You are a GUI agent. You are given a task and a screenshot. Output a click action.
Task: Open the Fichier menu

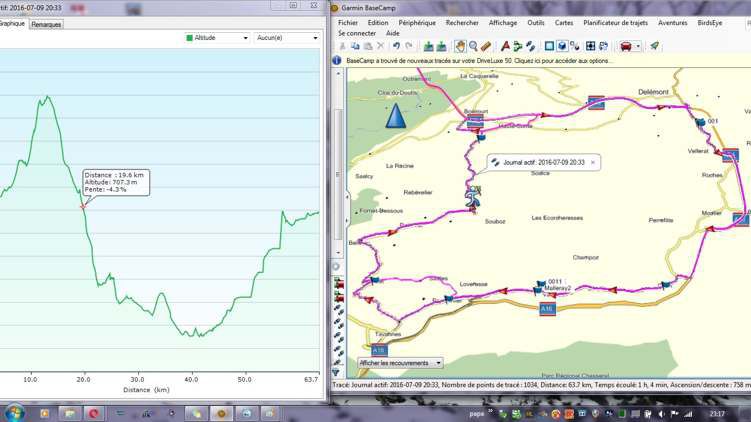coord(348,23)
